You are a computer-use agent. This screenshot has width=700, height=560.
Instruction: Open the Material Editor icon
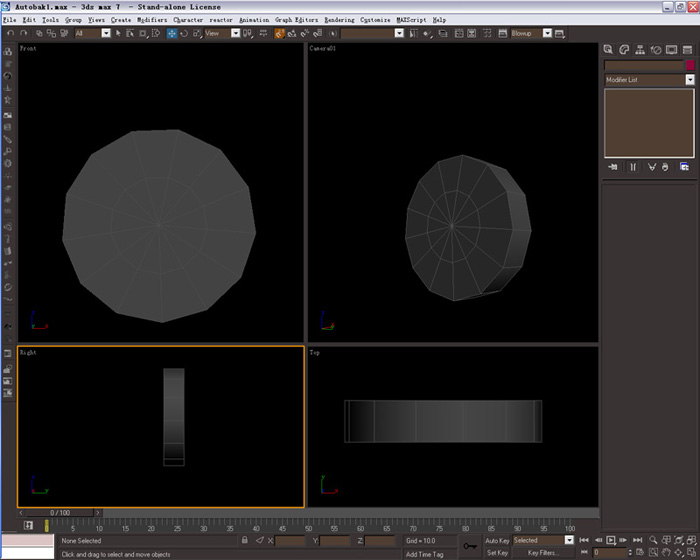(x=487, y=33)
